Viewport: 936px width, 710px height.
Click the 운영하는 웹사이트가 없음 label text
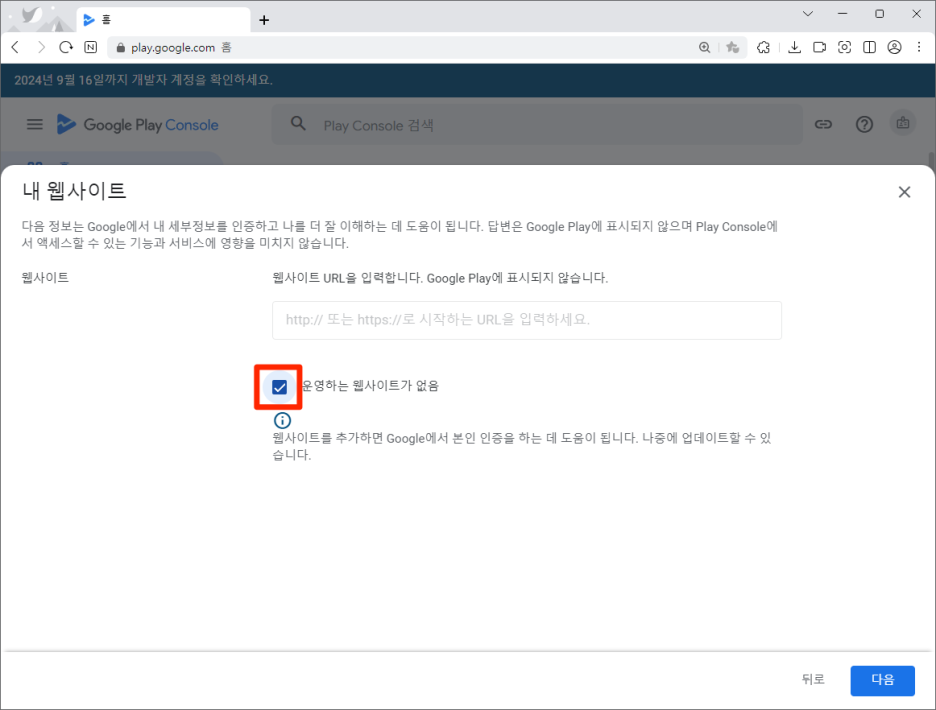coord(370,386)
